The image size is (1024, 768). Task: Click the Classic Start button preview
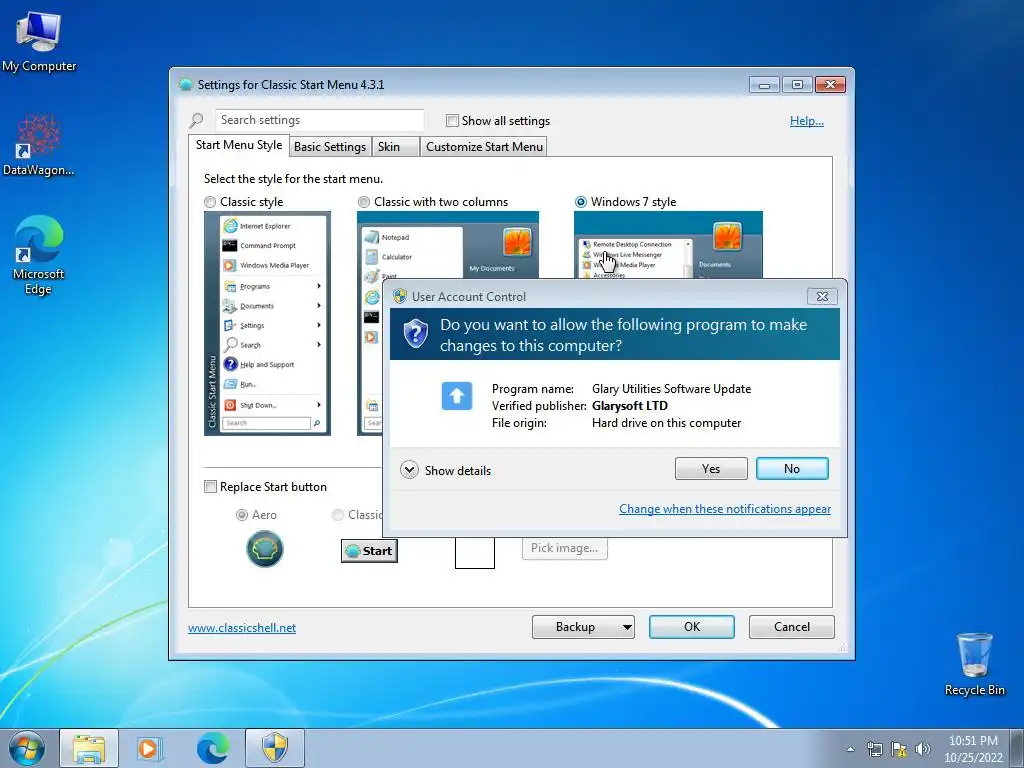click(x=369, y=551)
